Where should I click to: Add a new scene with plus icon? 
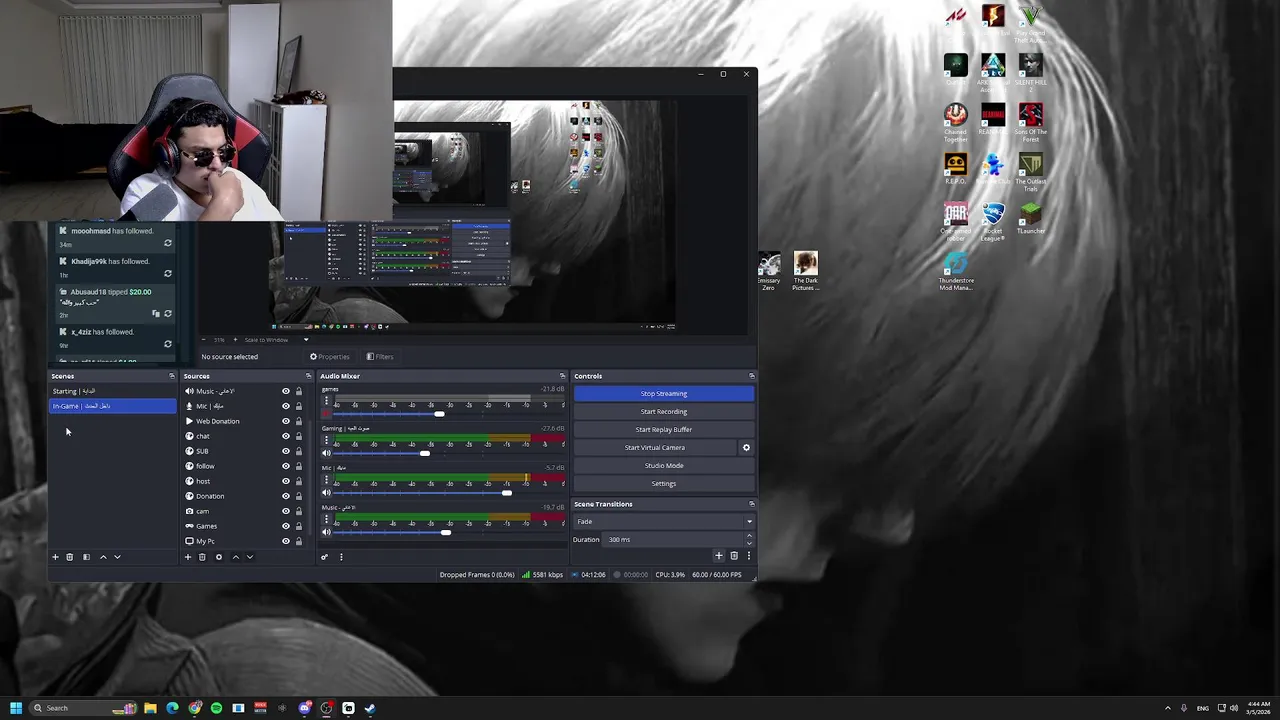point(55,557)
